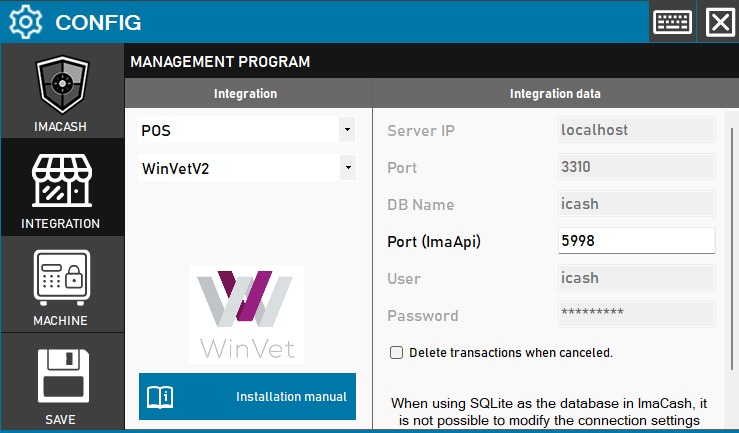739x433 pixels.
Task: Open the Machine safe icon
Action: tap(62, 279)
